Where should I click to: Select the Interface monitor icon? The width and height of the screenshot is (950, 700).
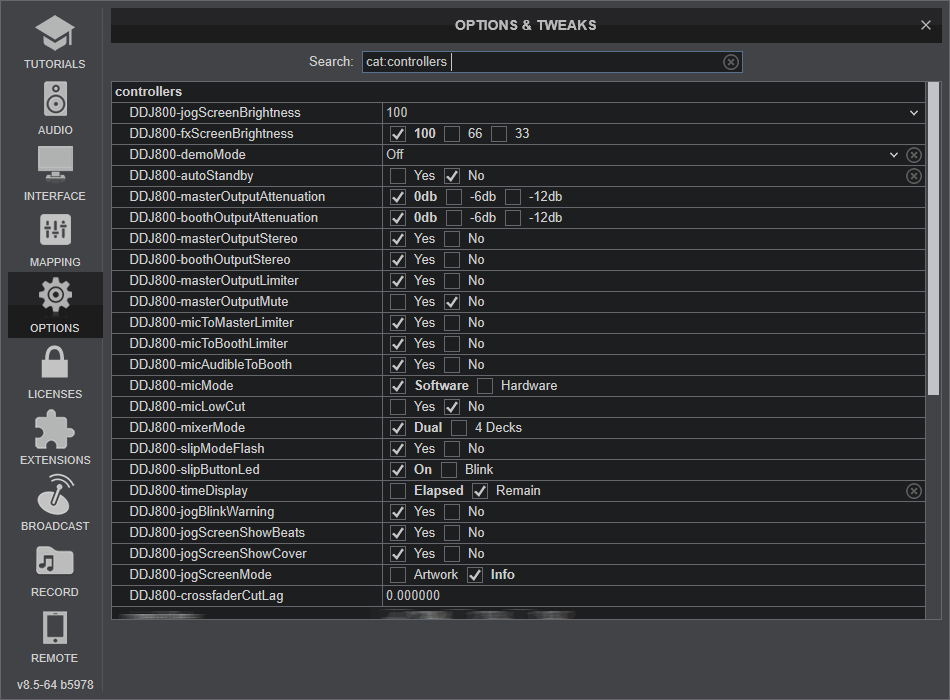(x=55, y=165)
